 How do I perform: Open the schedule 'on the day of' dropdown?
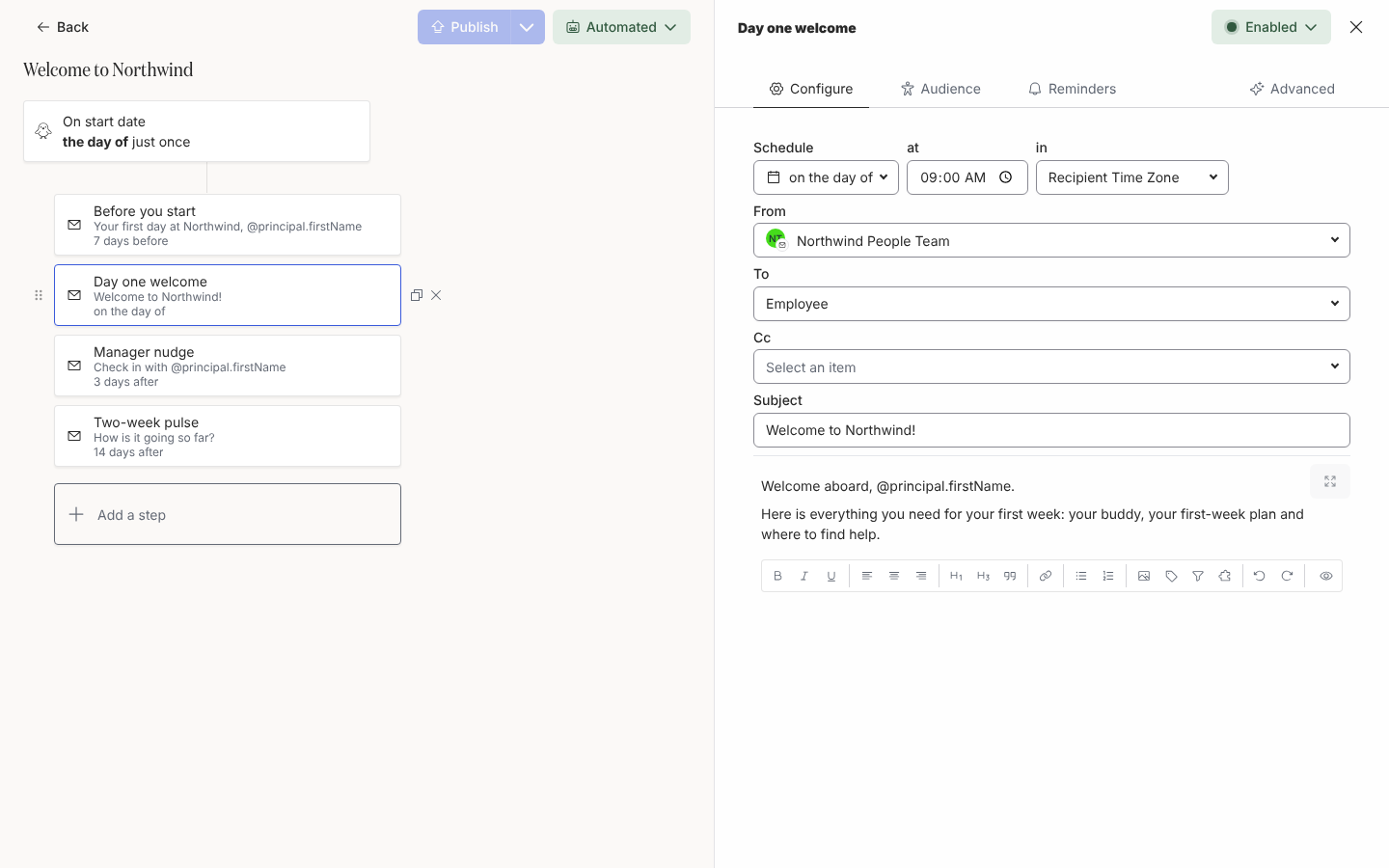[826, 177]
